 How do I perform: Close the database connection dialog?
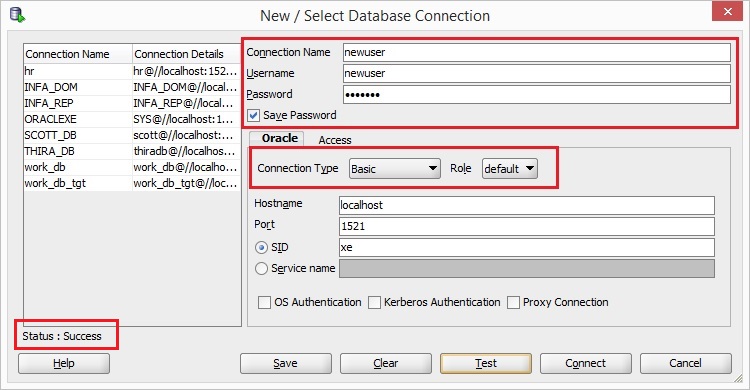(x=727, y=11)
